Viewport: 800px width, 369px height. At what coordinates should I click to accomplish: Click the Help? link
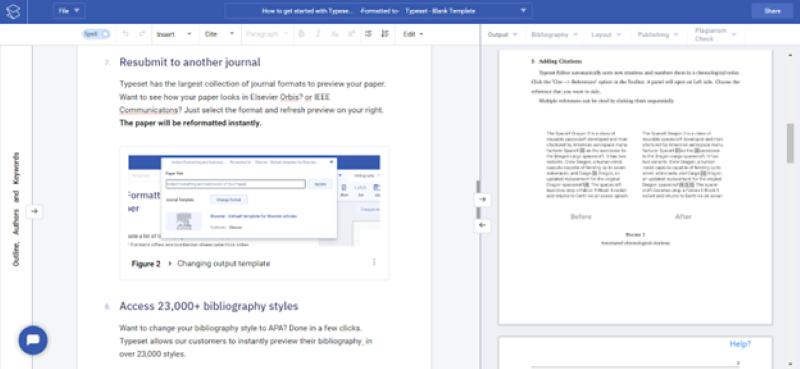740,344
